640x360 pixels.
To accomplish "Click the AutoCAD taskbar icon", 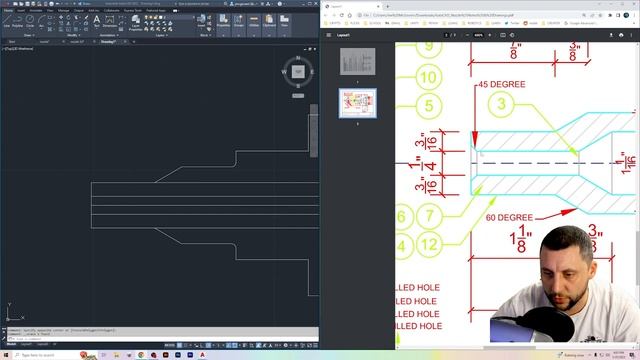I will 202,355.
